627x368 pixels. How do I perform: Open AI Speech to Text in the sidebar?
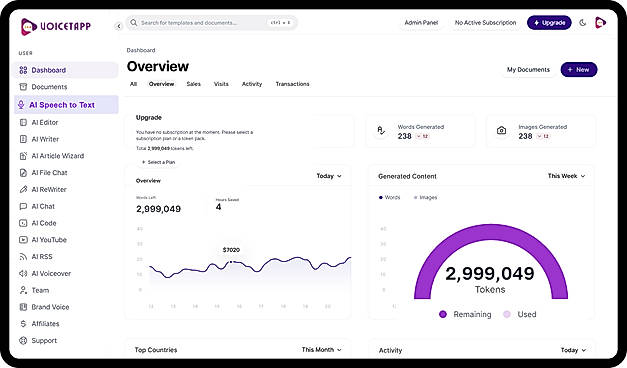66,105
